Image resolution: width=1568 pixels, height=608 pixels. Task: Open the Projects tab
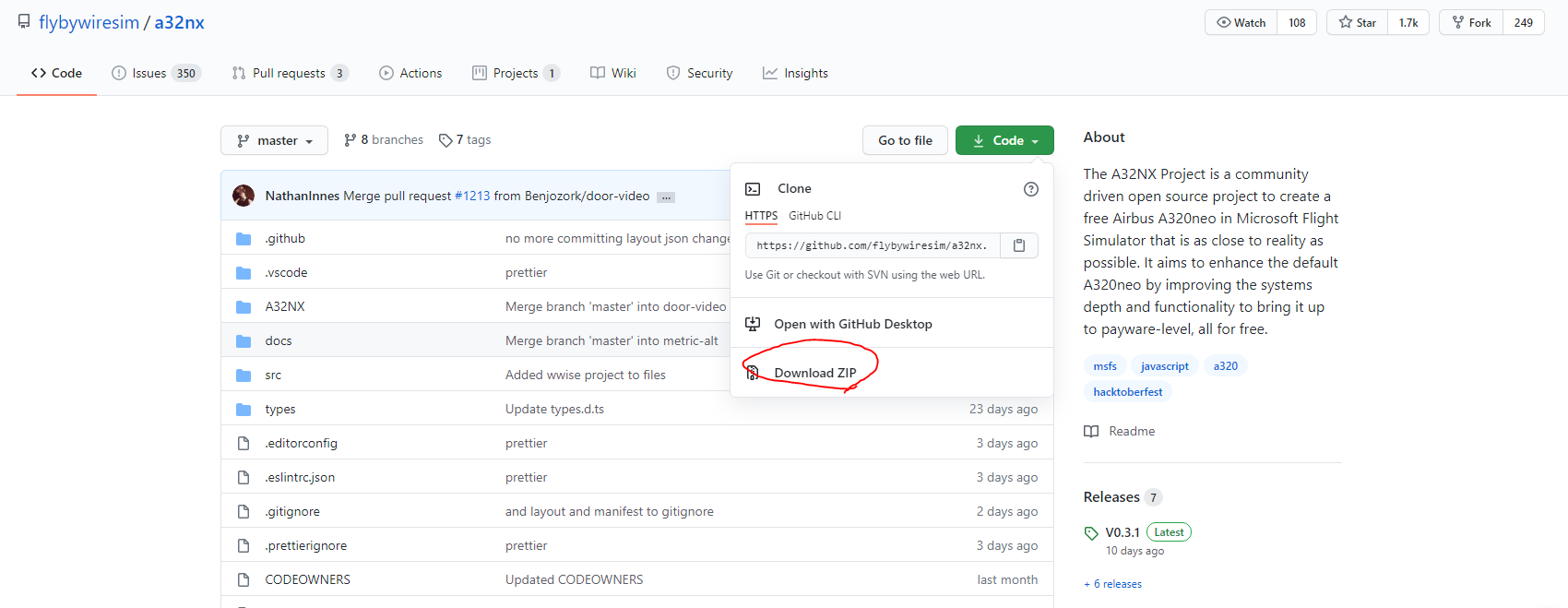point(516,73)
